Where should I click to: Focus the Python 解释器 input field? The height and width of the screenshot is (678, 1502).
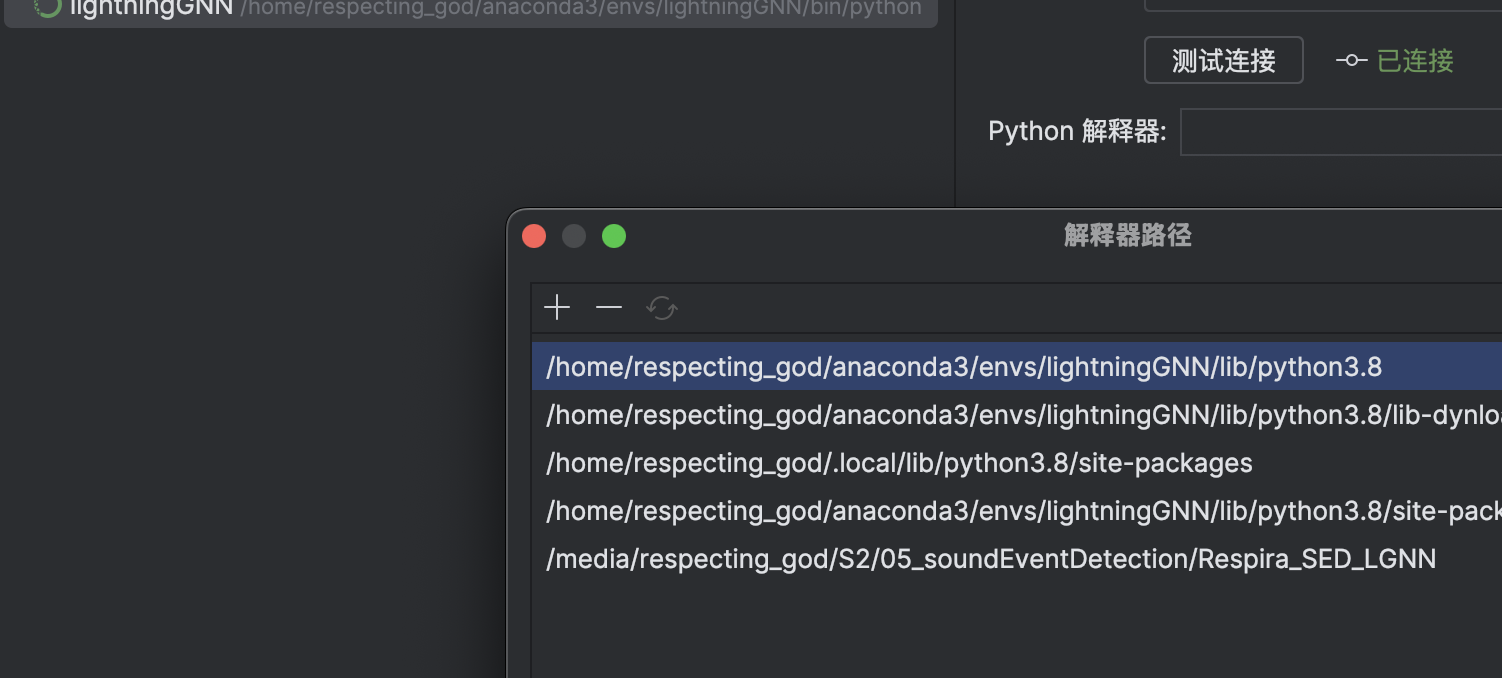(x=1341, y=132)
